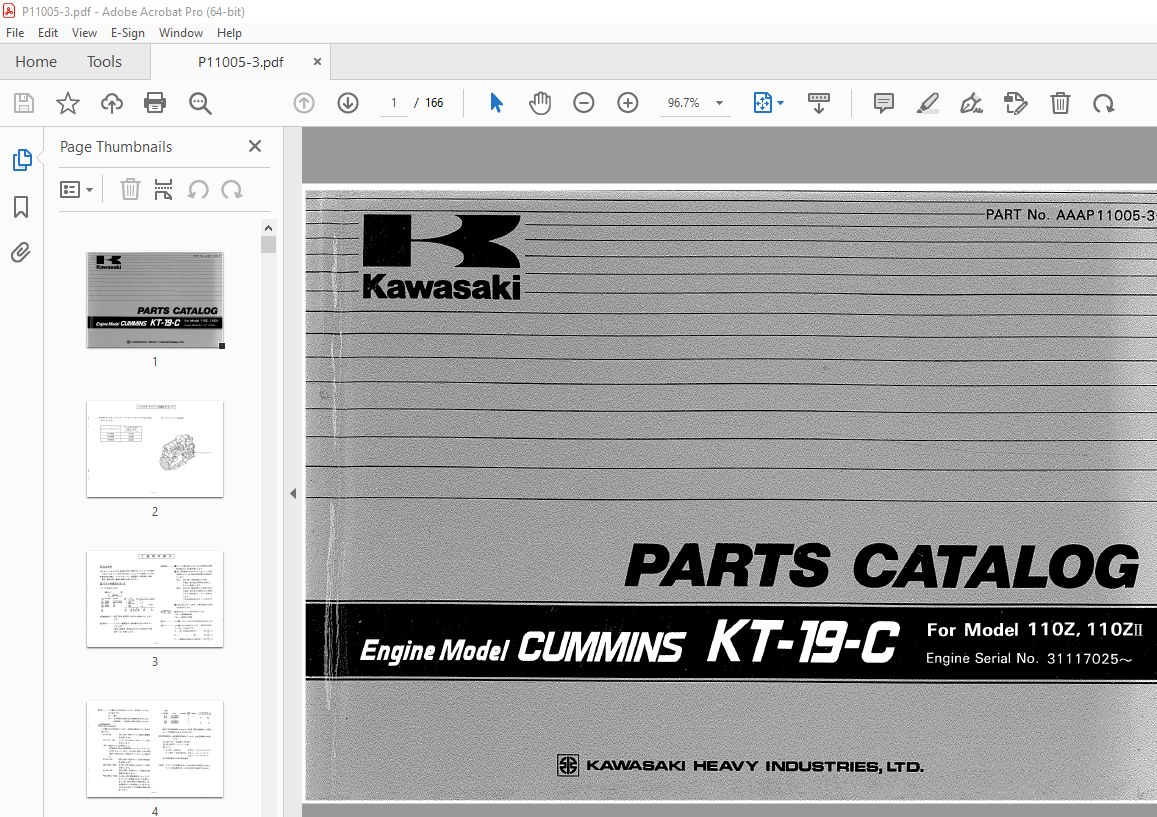Add a sticky note comment
Viewport: 1157px width, 817px height.
883,103
